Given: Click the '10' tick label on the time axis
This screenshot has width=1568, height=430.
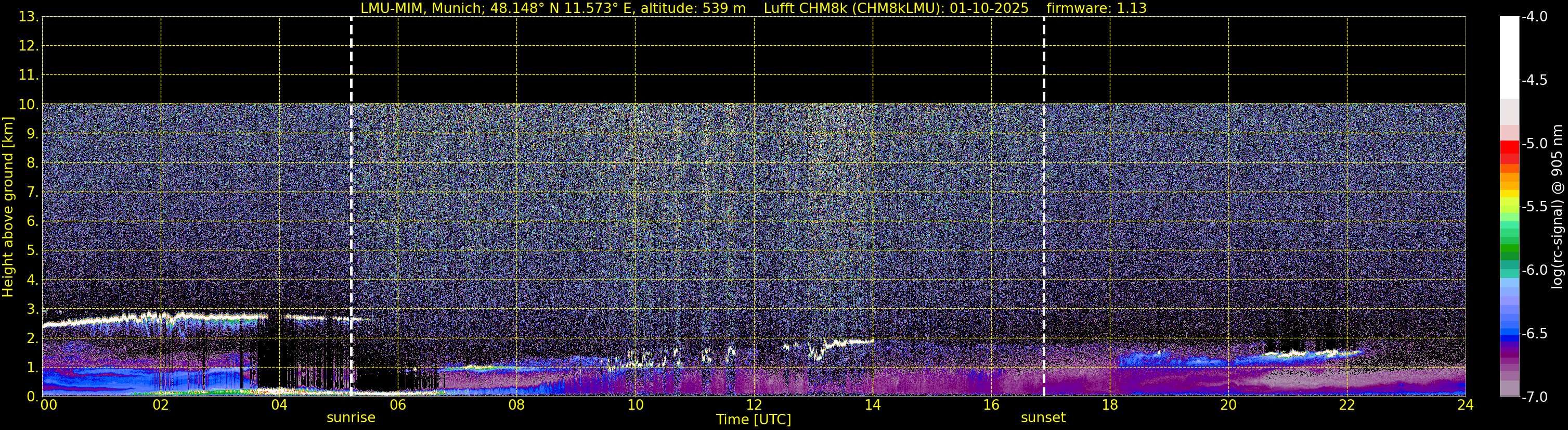Looking at the screenshot, I should coord(636,405).
